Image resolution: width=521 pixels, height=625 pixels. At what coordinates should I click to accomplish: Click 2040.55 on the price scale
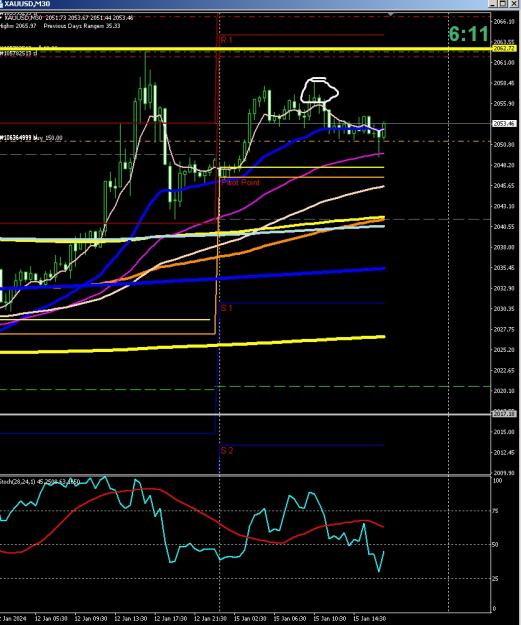click(x=504, y=226)
